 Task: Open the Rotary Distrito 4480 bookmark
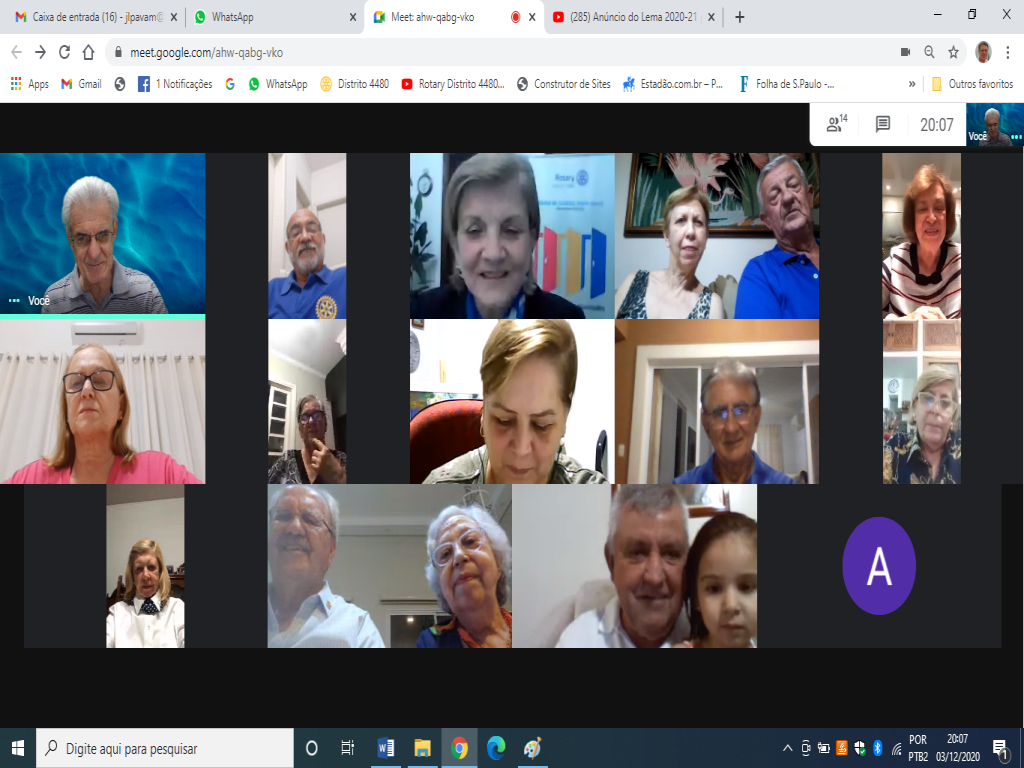pyautogui.click(x=453, y=84)
